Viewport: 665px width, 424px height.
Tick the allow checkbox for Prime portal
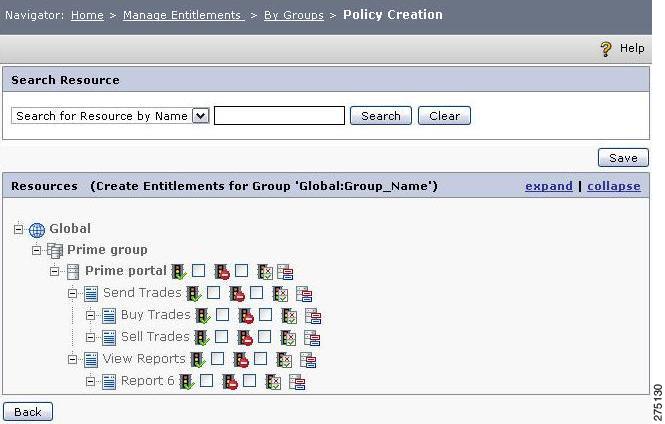[198, 270]
